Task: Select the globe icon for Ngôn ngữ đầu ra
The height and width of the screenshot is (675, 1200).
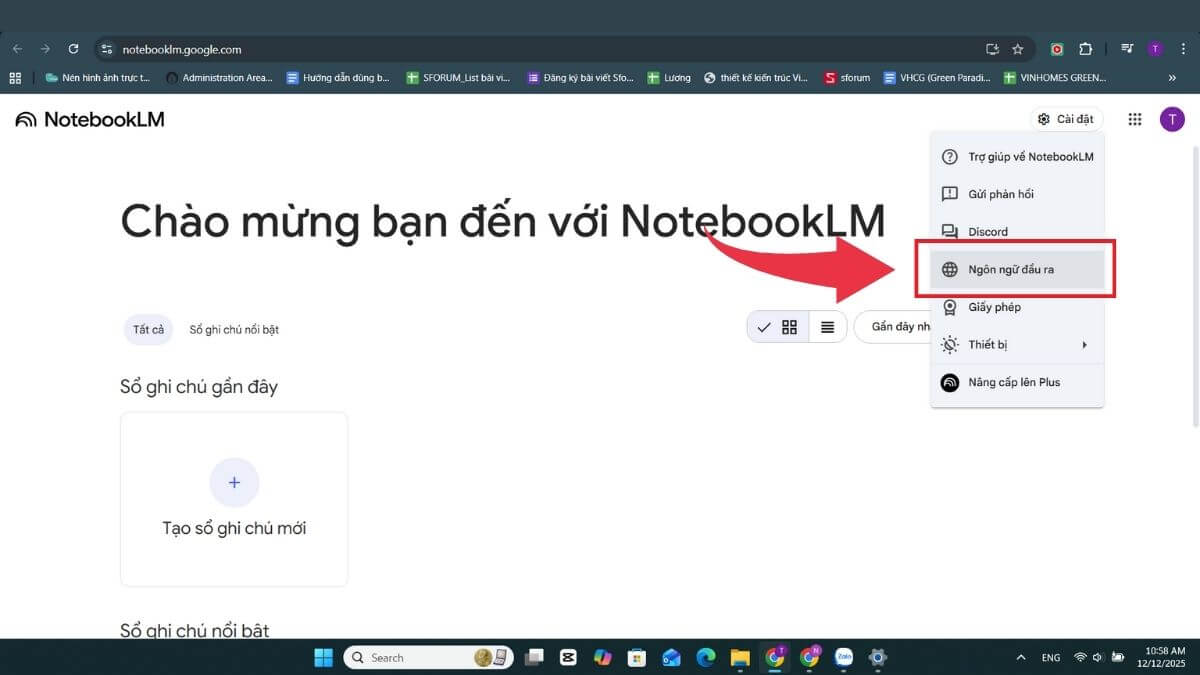Action: pos(949,269)
